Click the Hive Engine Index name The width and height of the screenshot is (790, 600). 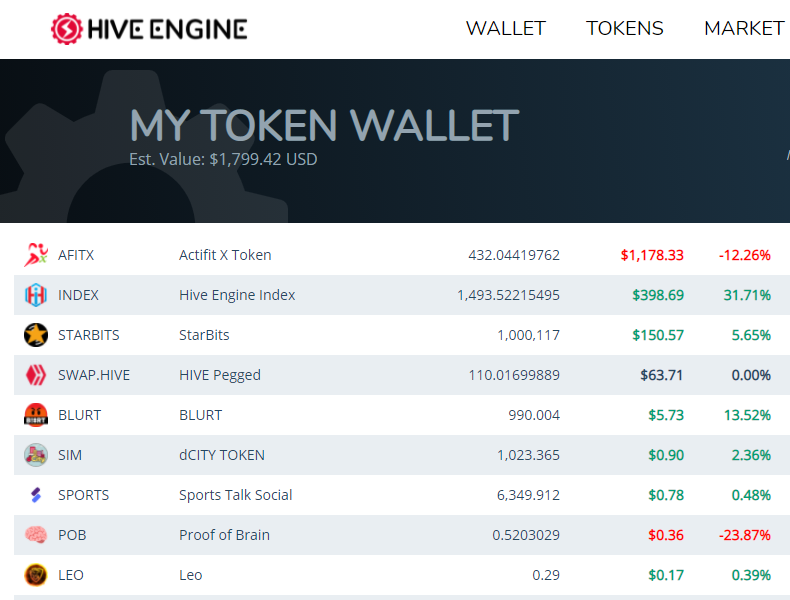237,295
